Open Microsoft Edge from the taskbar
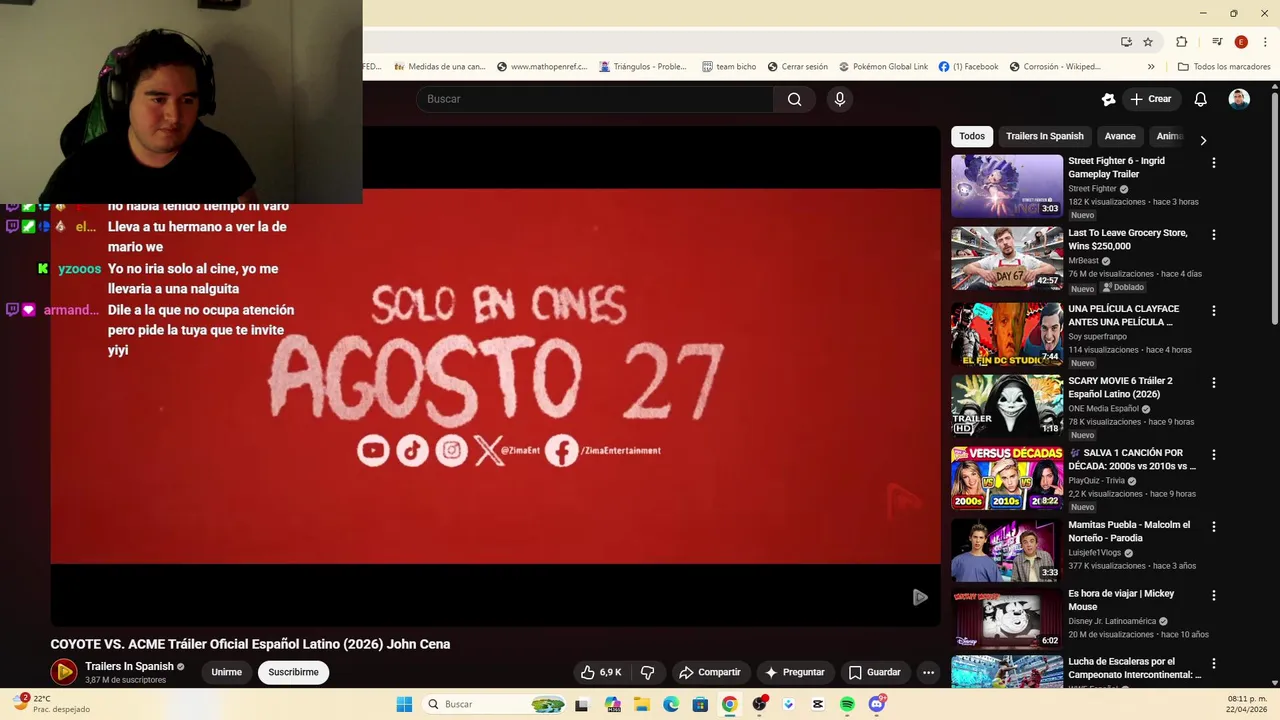The height and width of the screenshot is (720, 1280). click(671, 704)
